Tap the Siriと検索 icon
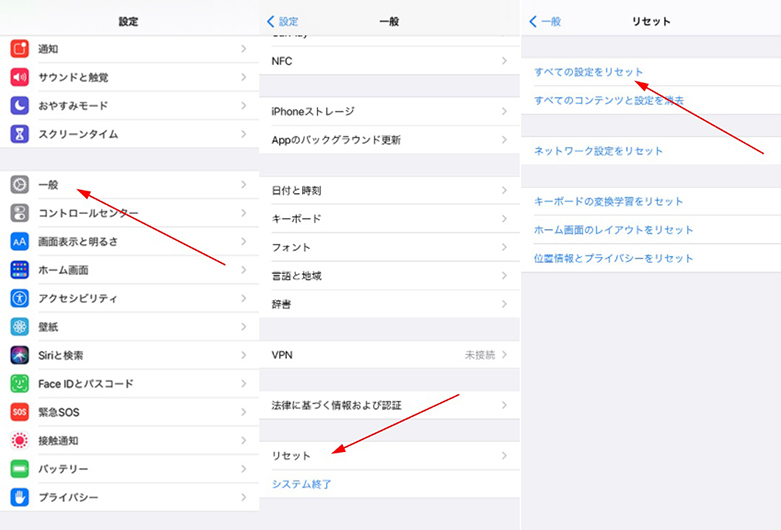 pos(19,355)
